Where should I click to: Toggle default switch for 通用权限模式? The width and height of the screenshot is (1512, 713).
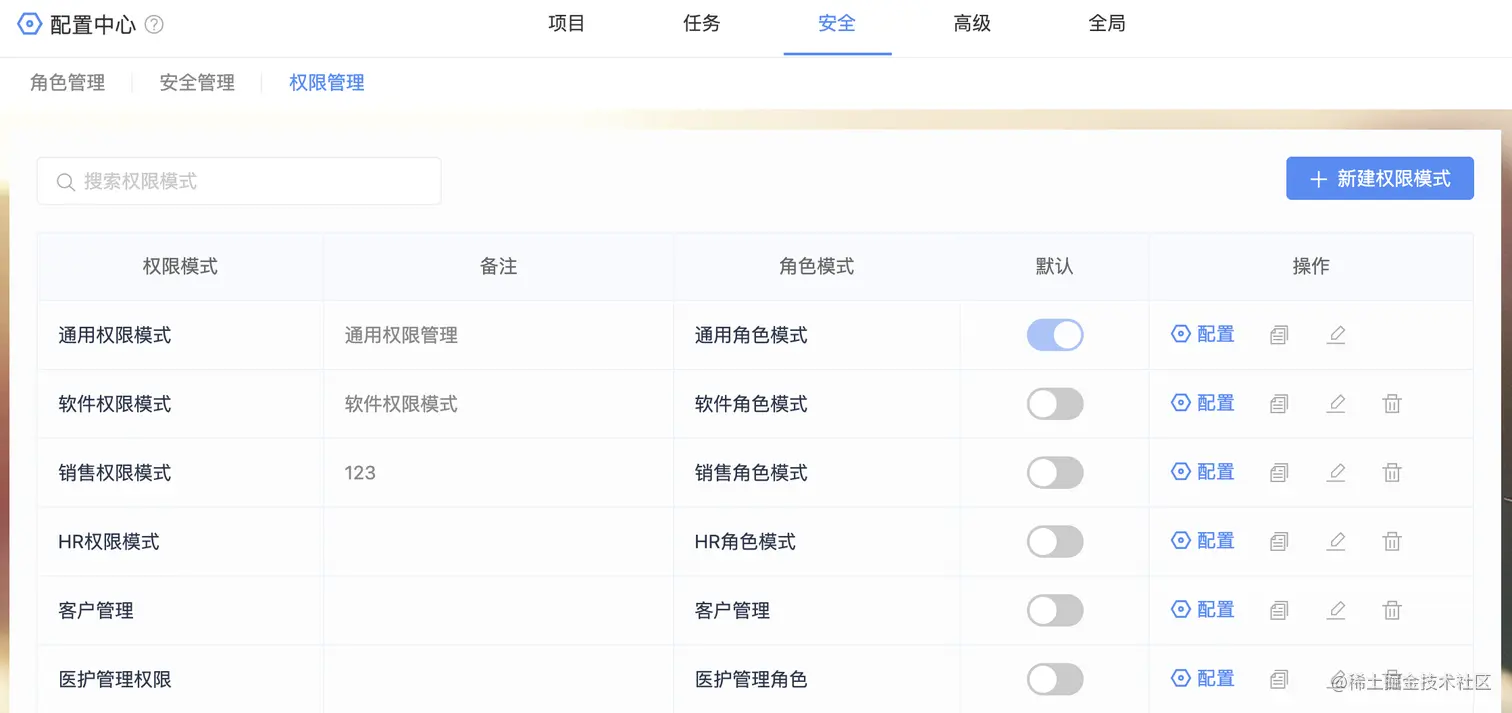1055,335
